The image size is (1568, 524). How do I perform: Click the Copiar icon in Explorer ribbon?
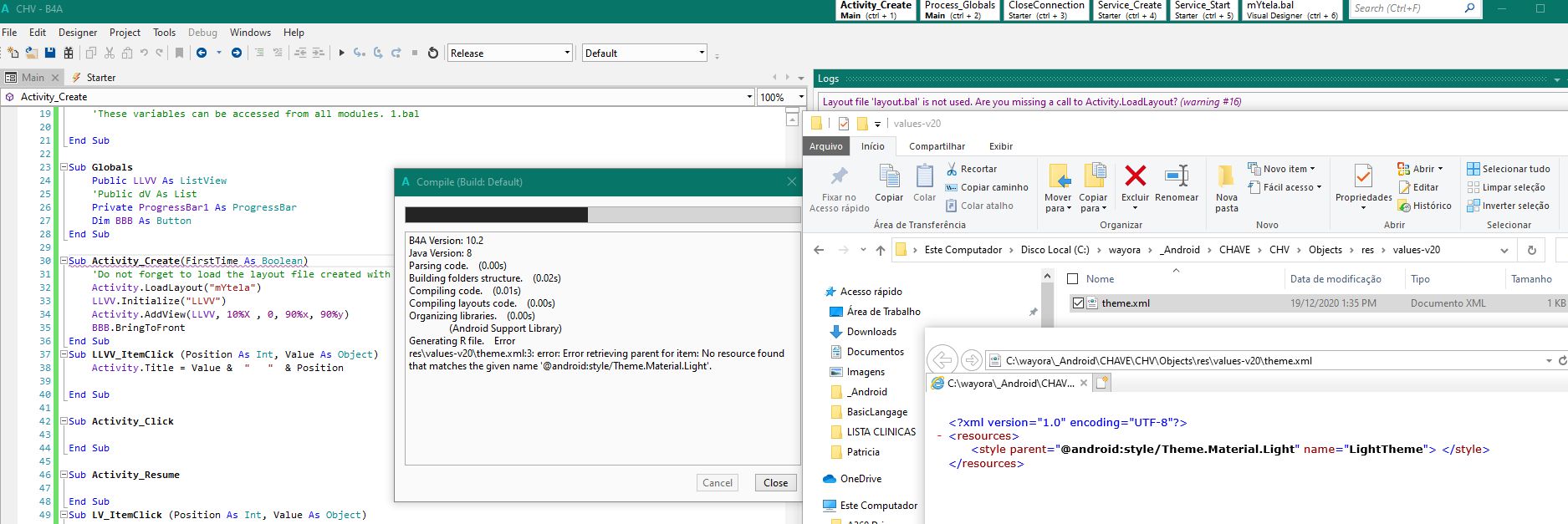click(888, 176)
